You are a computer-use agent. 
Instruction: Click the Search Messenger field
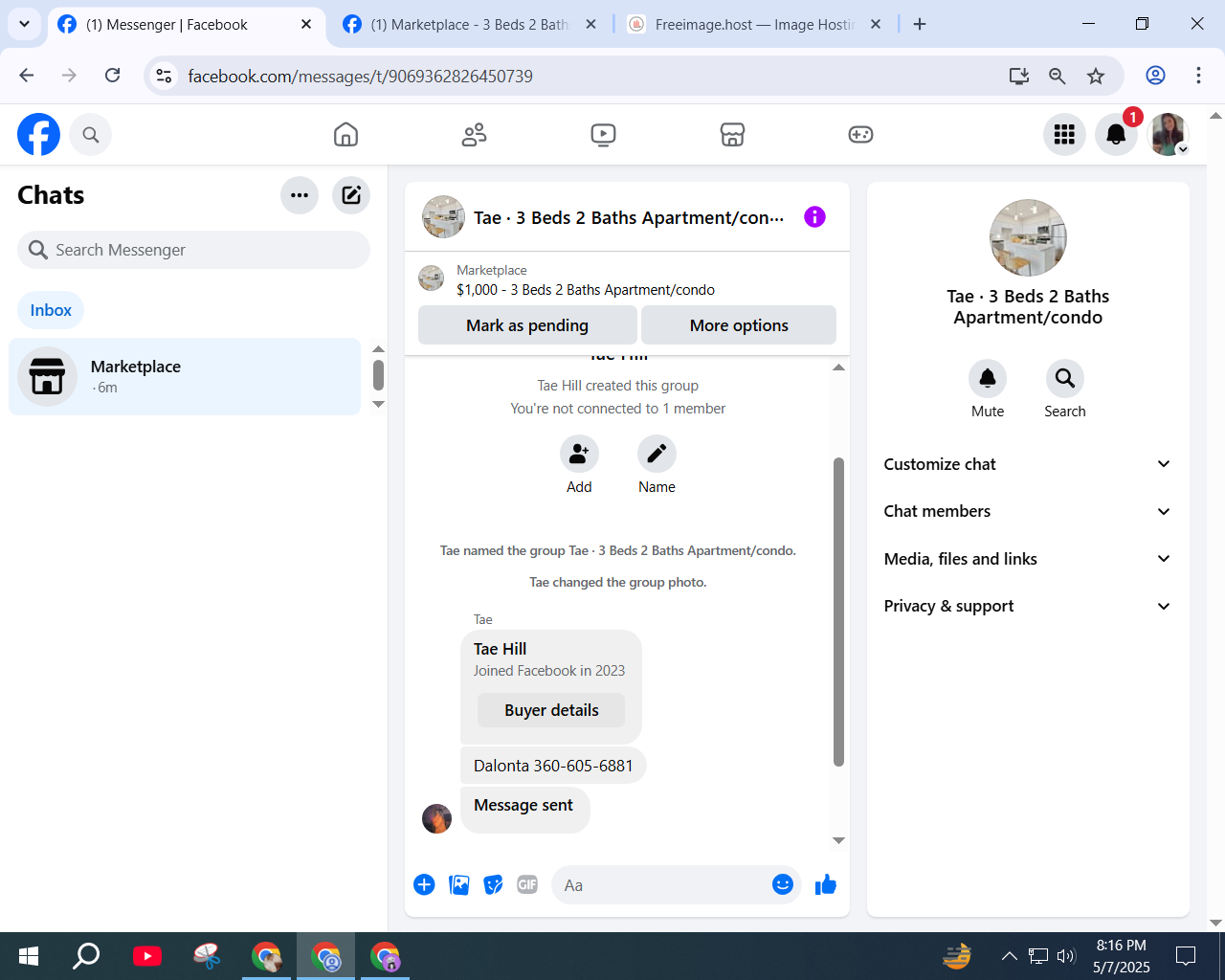click(x=193, y=250)
